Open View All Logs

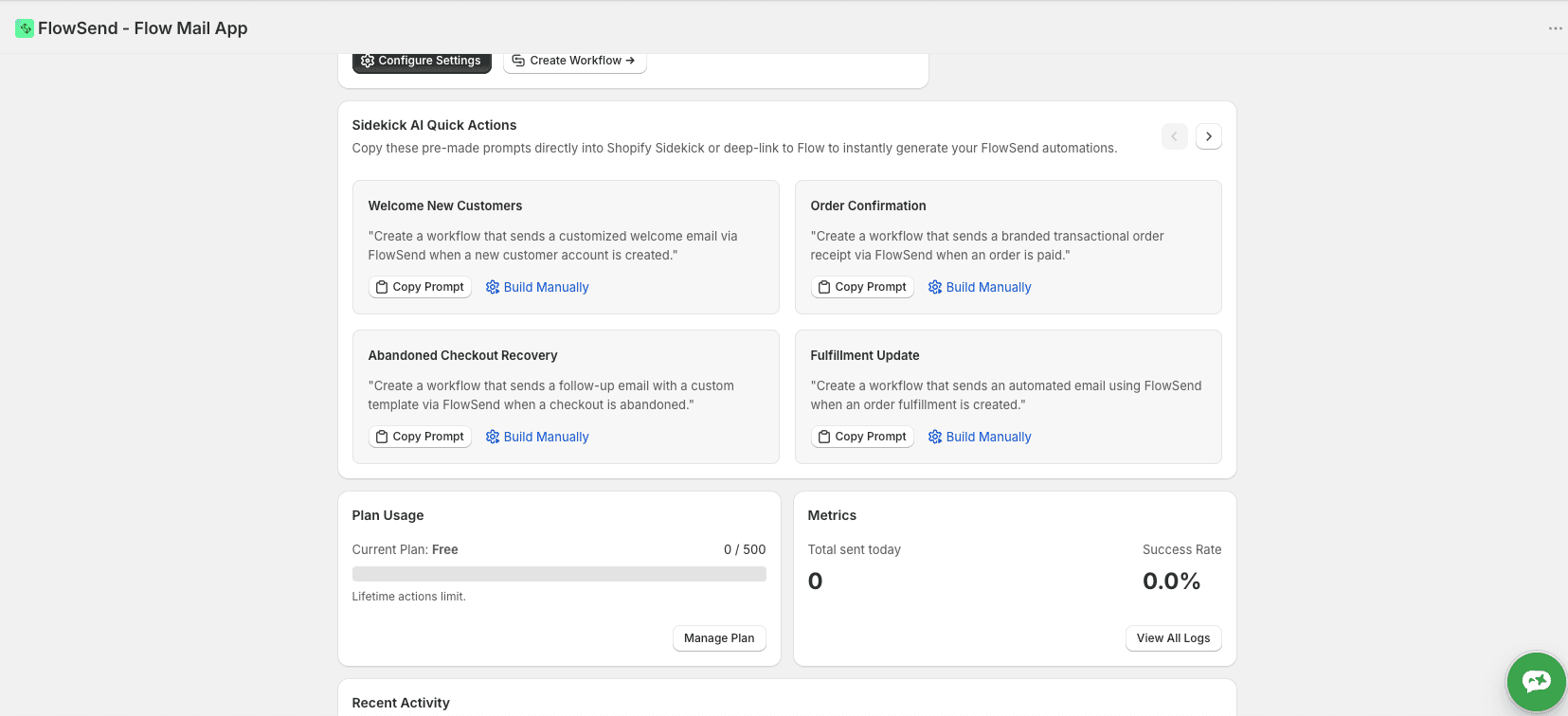(x=1173, y=638)
